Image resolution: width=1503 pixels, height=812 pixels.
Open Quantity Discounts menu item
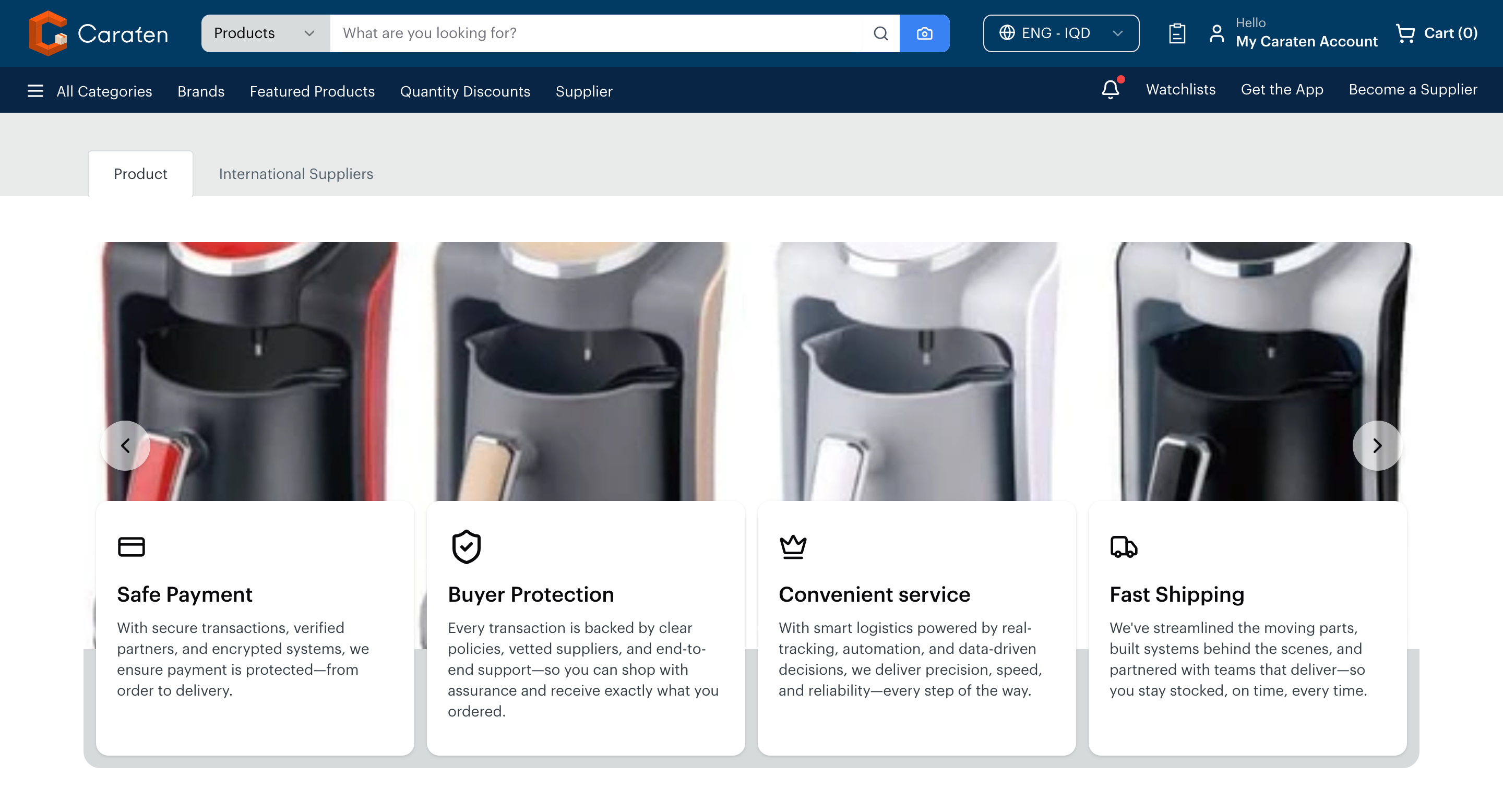464,91
